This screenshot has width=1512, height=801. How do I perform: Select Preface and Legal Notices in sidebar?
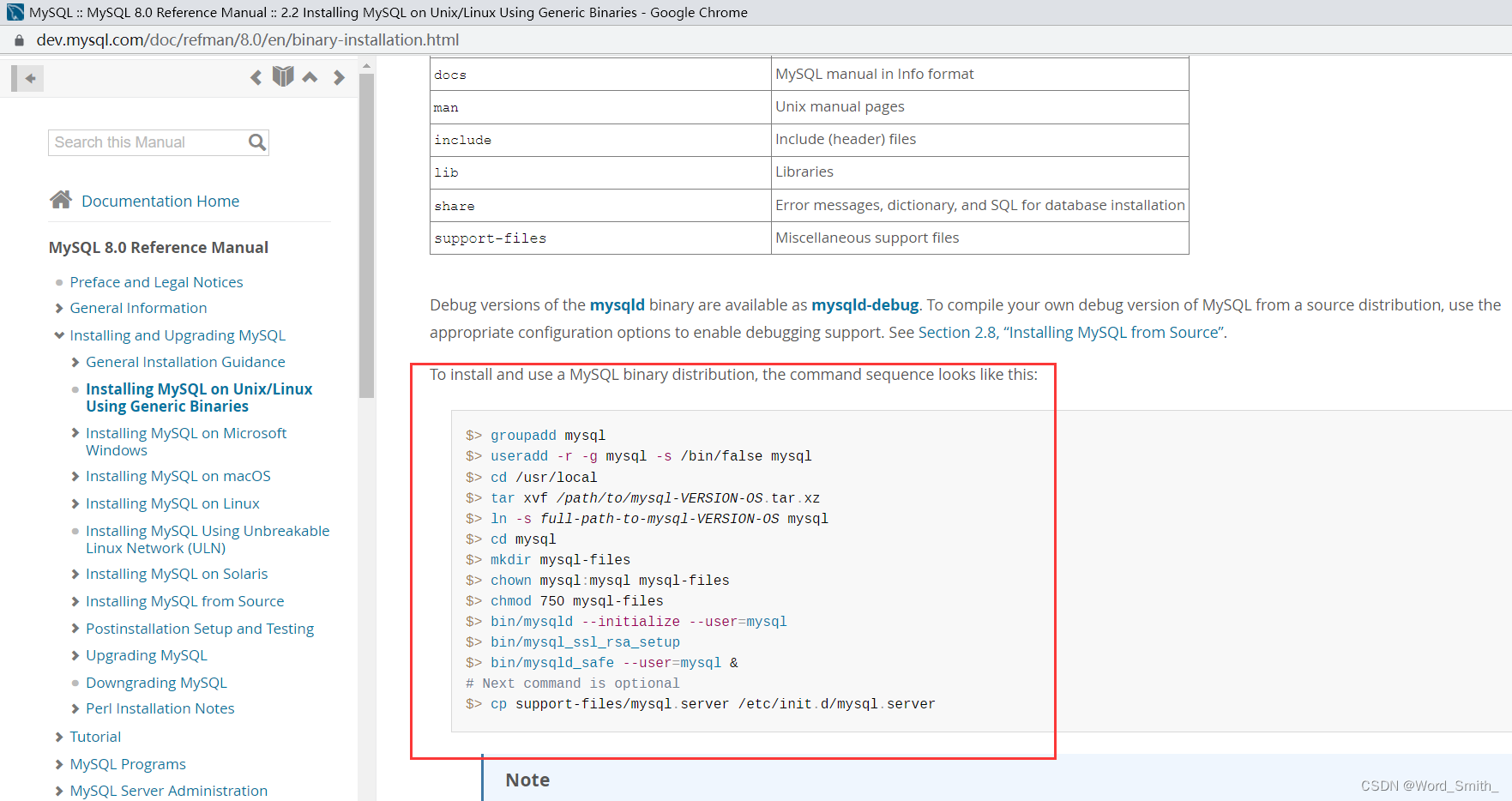click(x=157, y=281)
